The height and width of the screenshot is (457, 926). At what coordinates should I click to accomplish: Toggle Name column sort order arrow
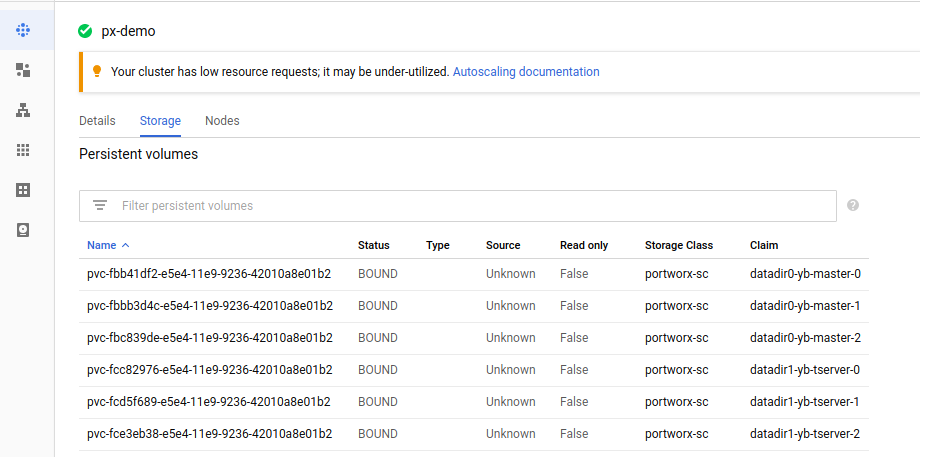125,245
